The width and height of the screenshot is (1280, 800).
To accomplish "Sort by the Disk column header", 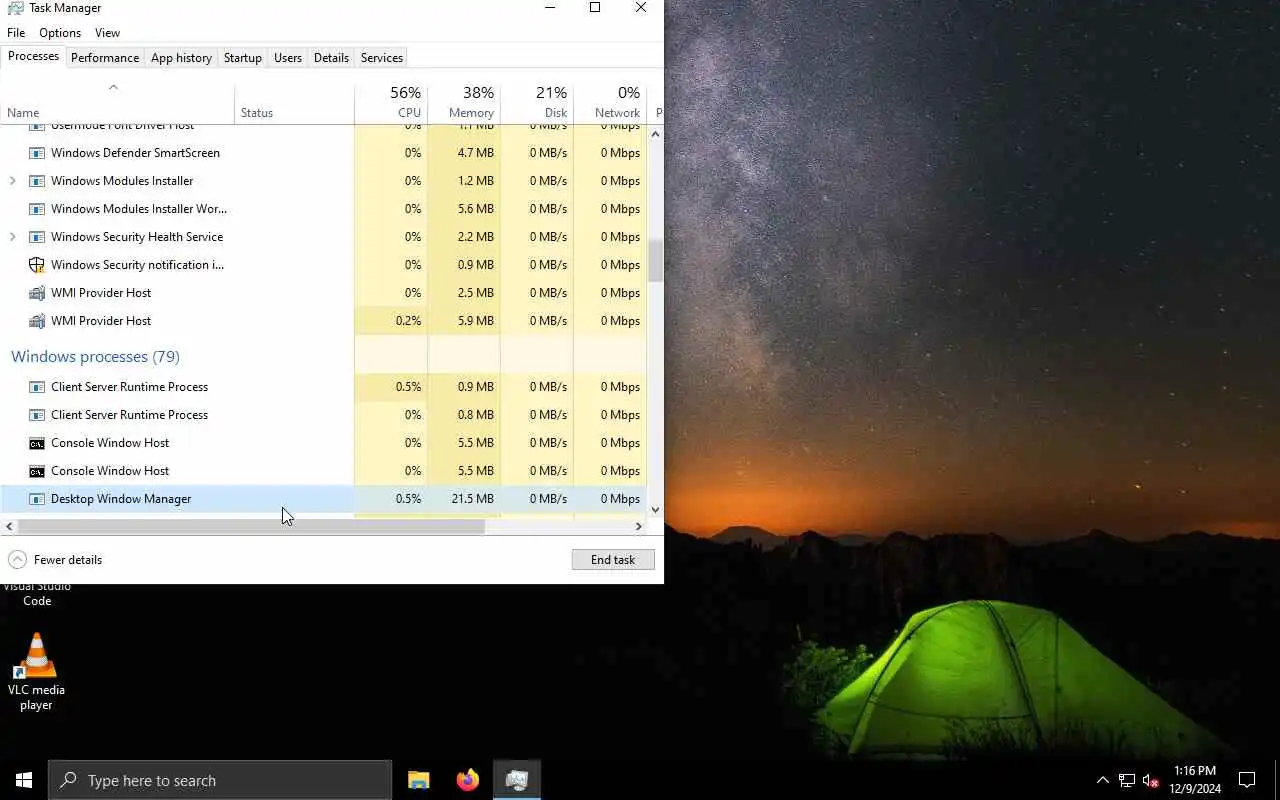I will click(x=537, y=101).
